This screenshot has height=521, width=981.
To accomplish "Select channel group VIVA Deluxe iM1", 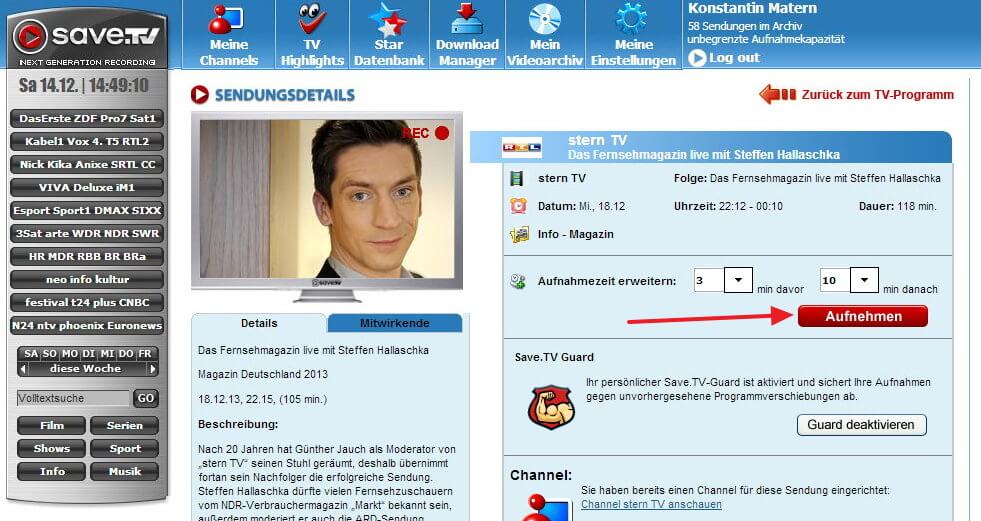I will (87, 187).
